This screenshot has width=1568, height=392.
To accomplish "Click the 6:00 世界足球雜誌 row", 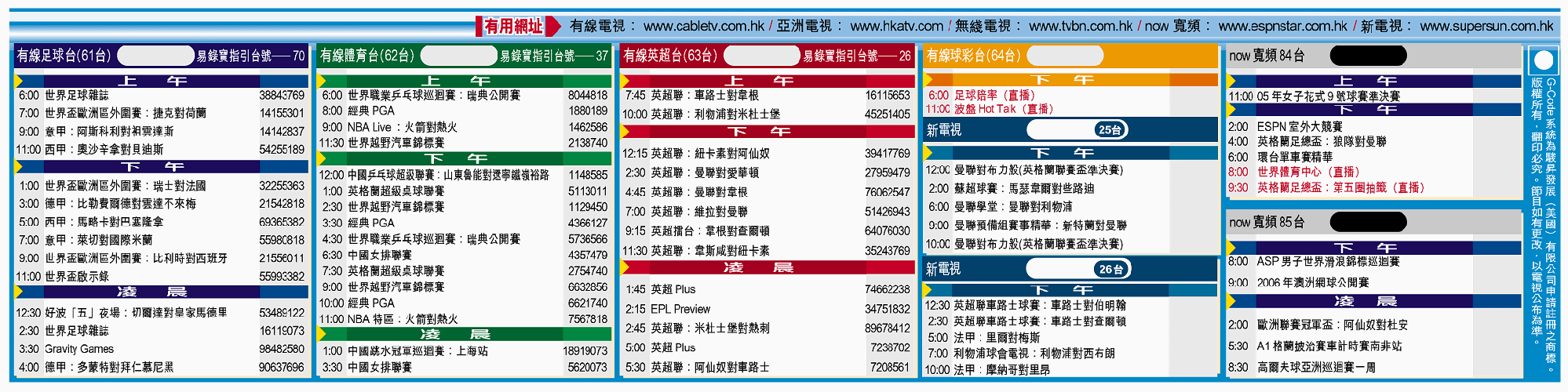I will (x=161, y=95).
